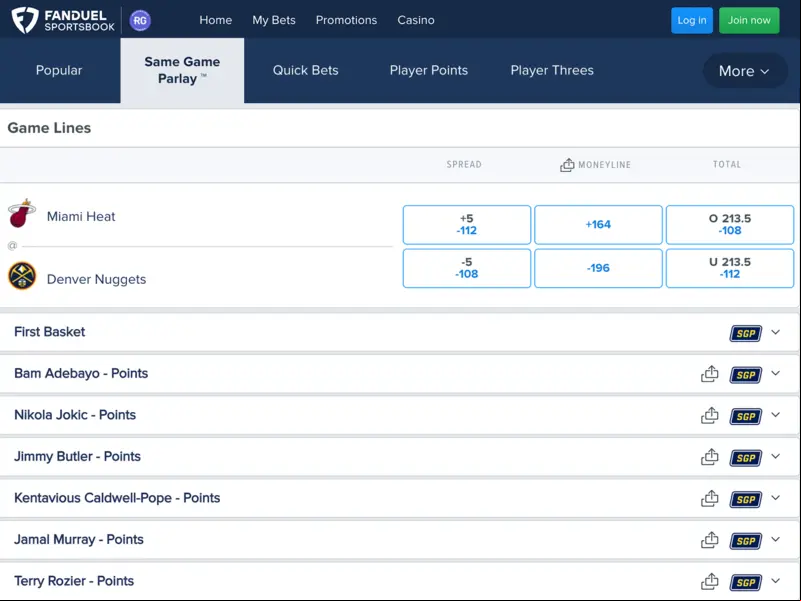Click the Jimmy Butler - Points title

[x=77, y=456]
